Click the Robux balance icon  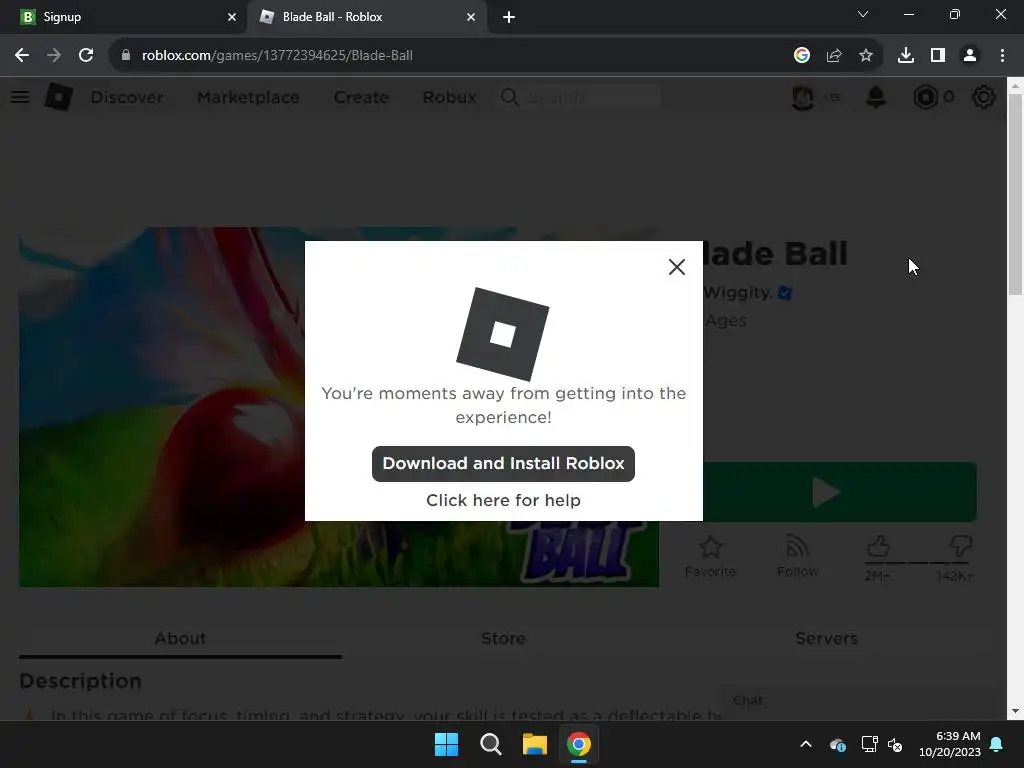coord(925,97)
